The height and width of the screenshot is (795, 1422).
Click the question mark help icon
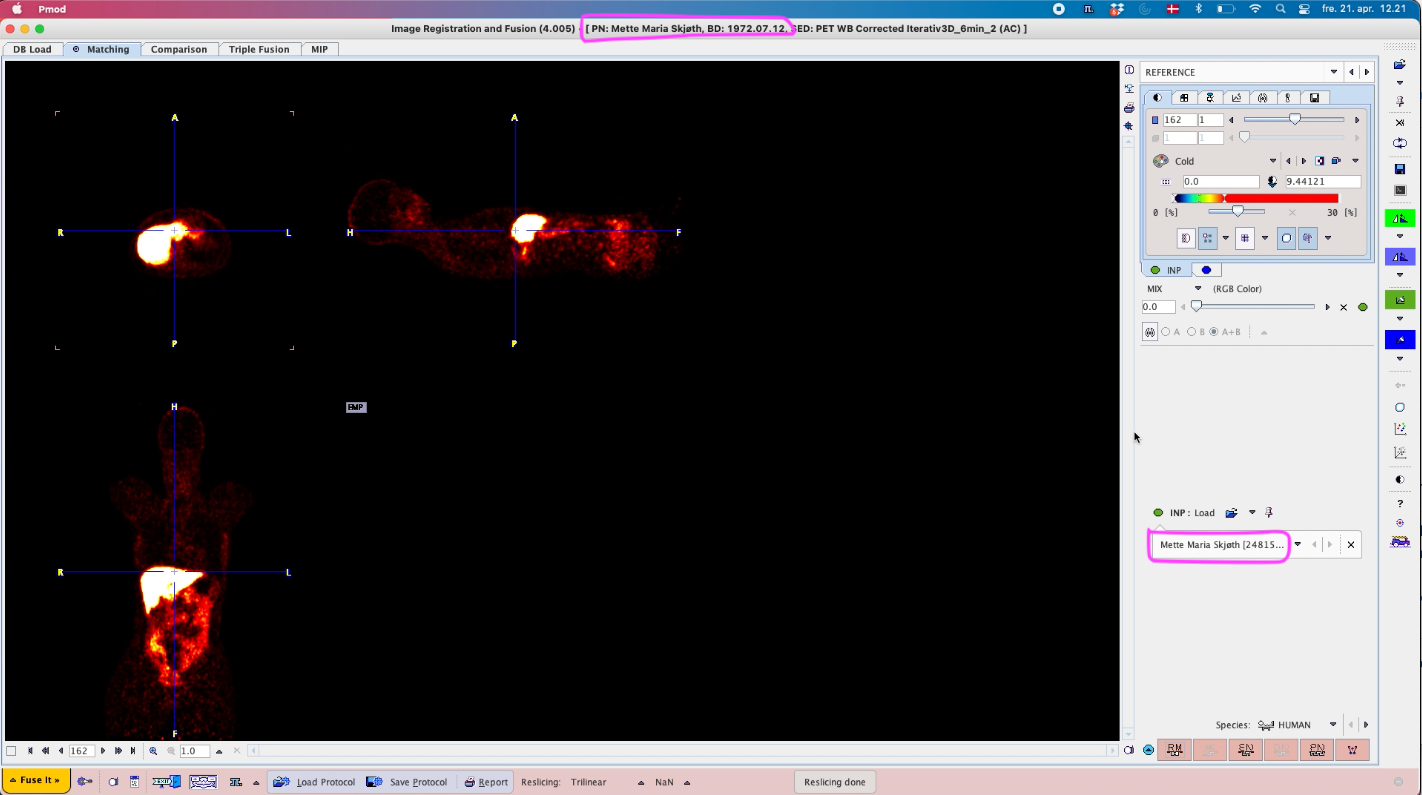(x=1400, y=503)
